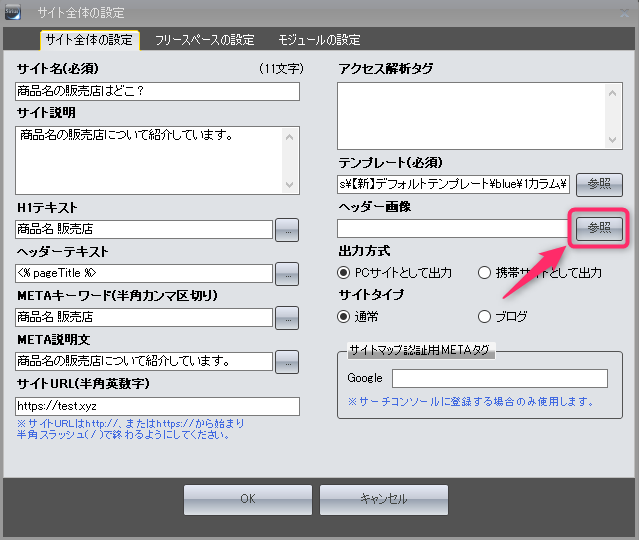Choose the 通常 site type option
This screenshot has width=639, height=540.
(344, 317)
